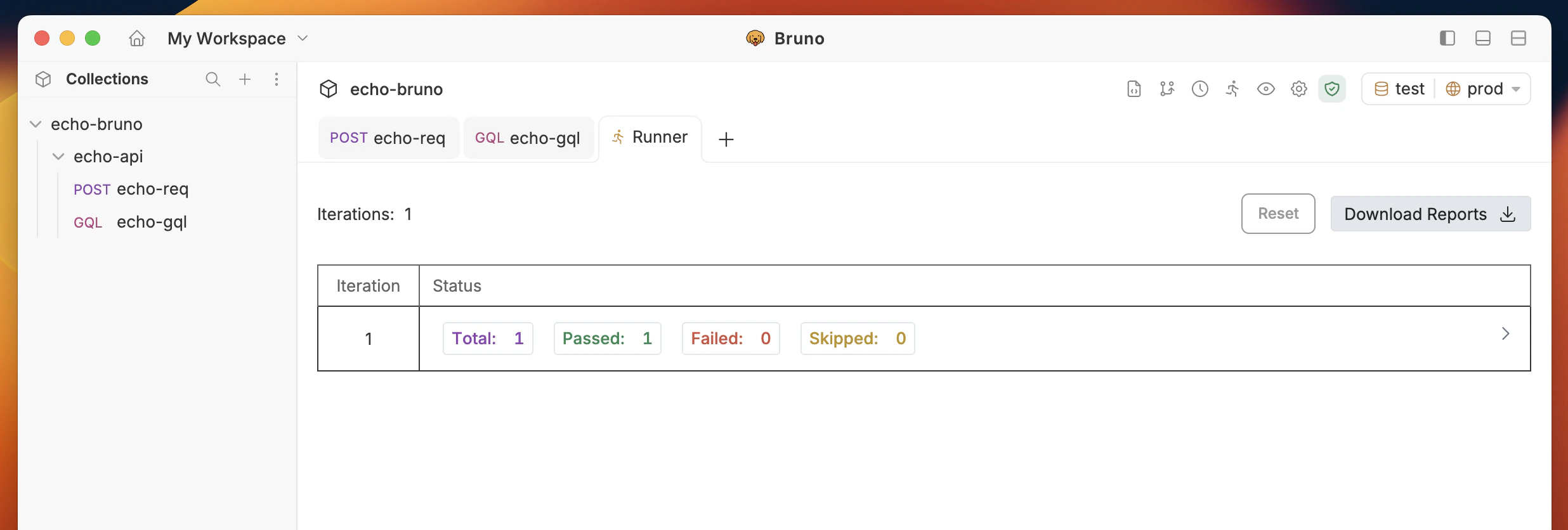
Task: Click the runner icon in the collection toolbar
Action: tap(1232, 89)
